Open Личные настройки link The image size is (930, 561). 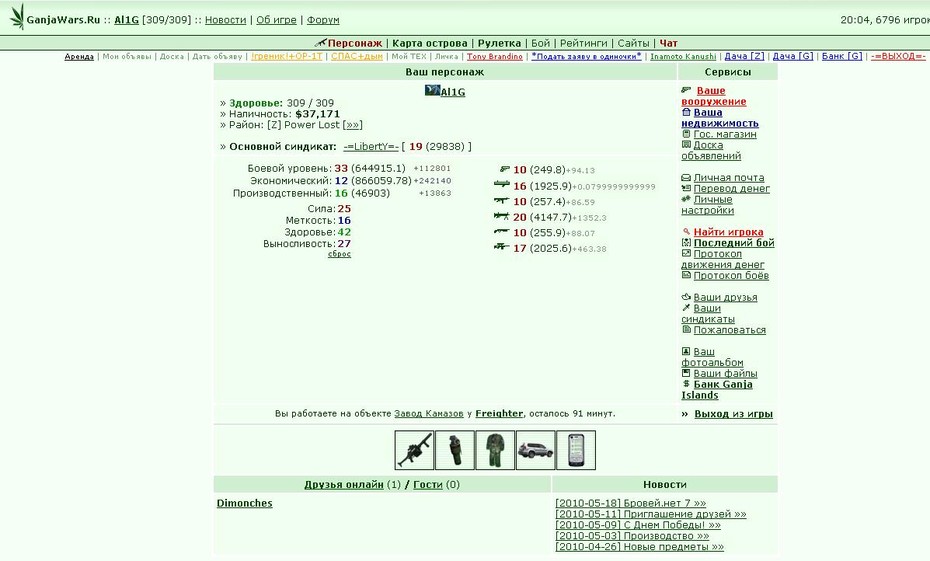point(707,205)
